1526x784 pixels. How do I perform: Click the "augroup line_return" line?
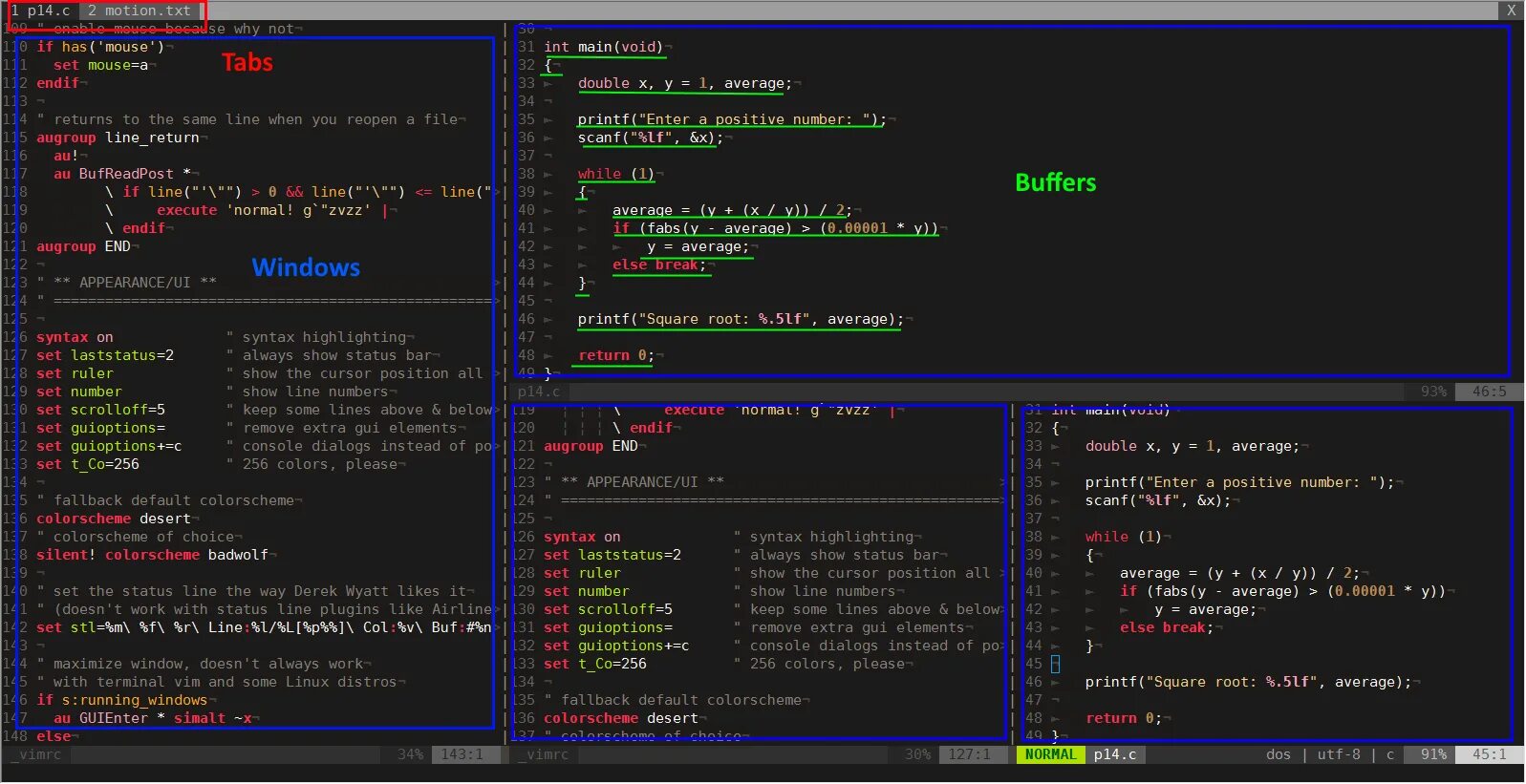[x=118, y=138]
